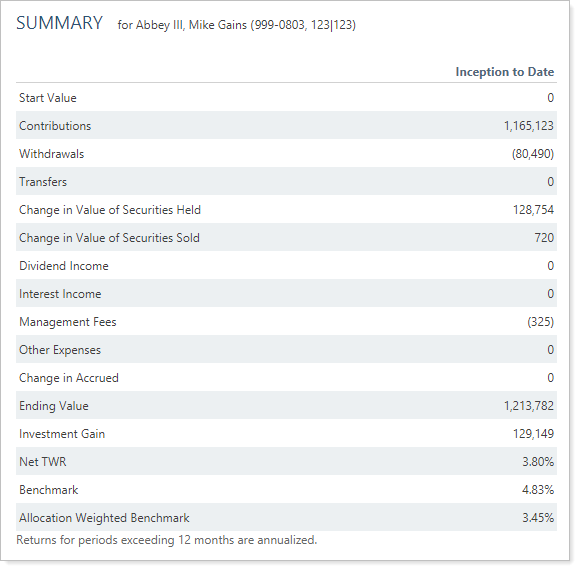Click the Other Expenses row
Viewport: 579px width, 570px height.
click(x=286, y=350)
